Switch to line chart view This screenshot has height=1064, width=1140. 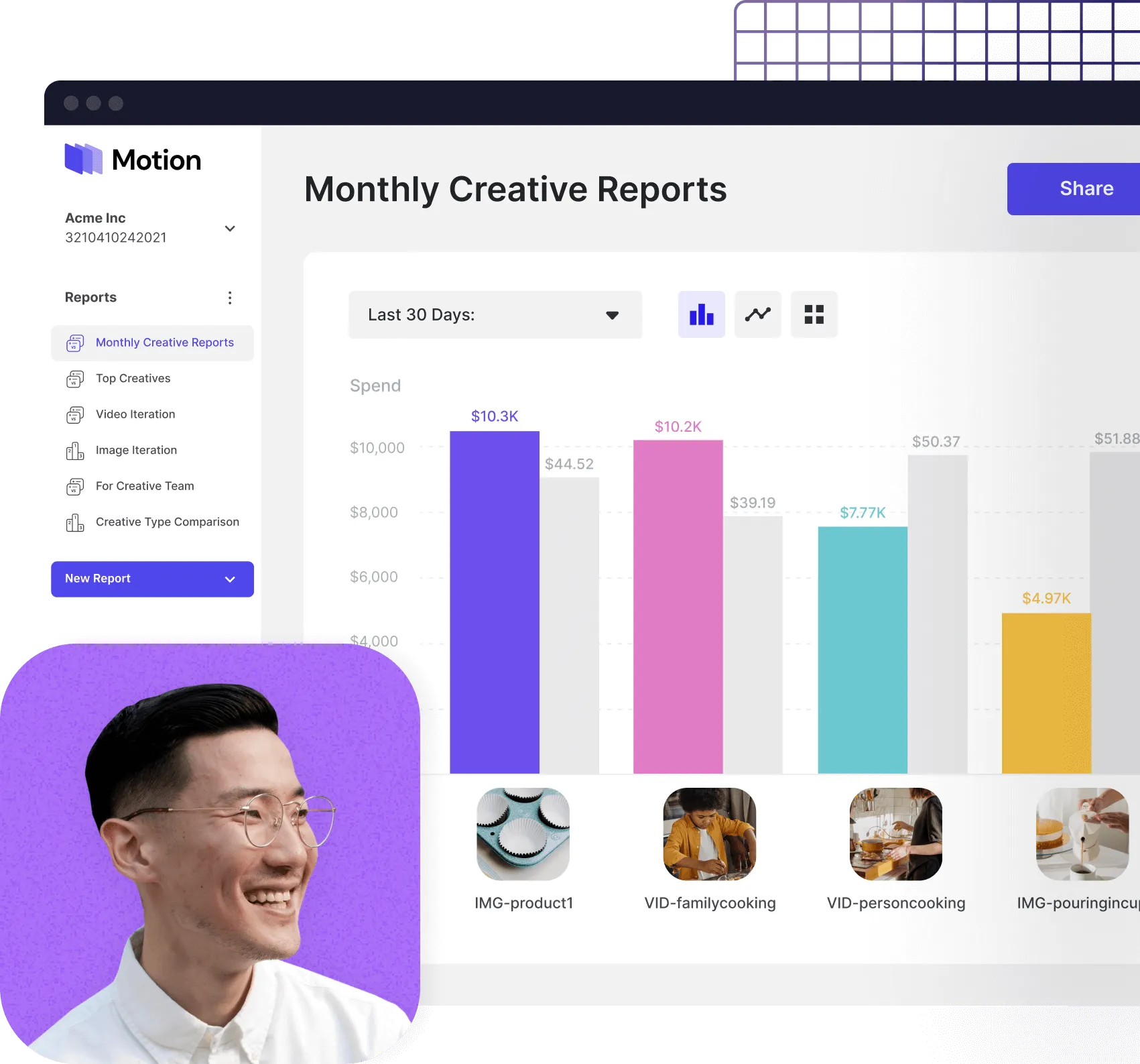coord(758,314)
